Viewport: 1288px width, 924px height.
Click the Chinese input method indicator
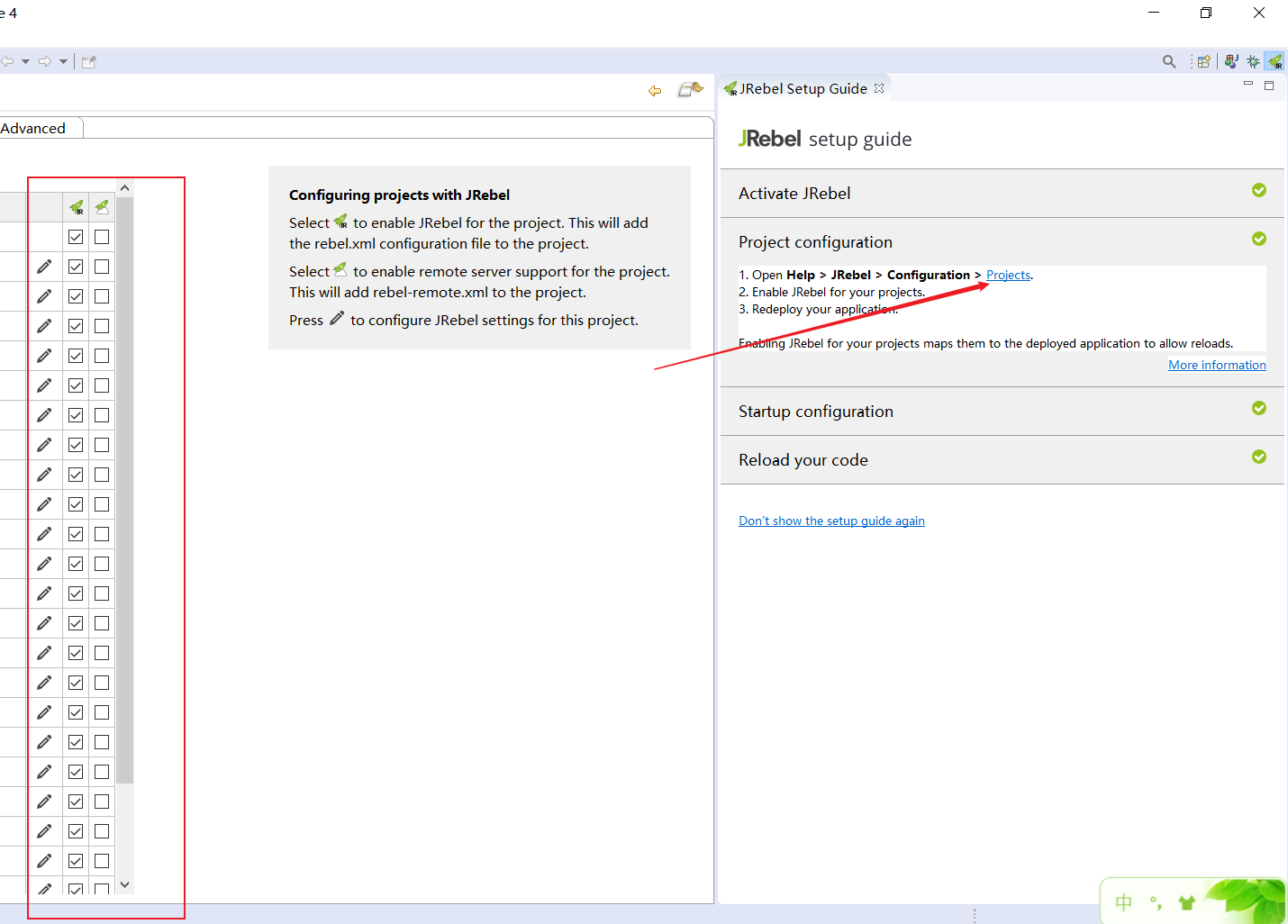click(x=1124, y=902)
